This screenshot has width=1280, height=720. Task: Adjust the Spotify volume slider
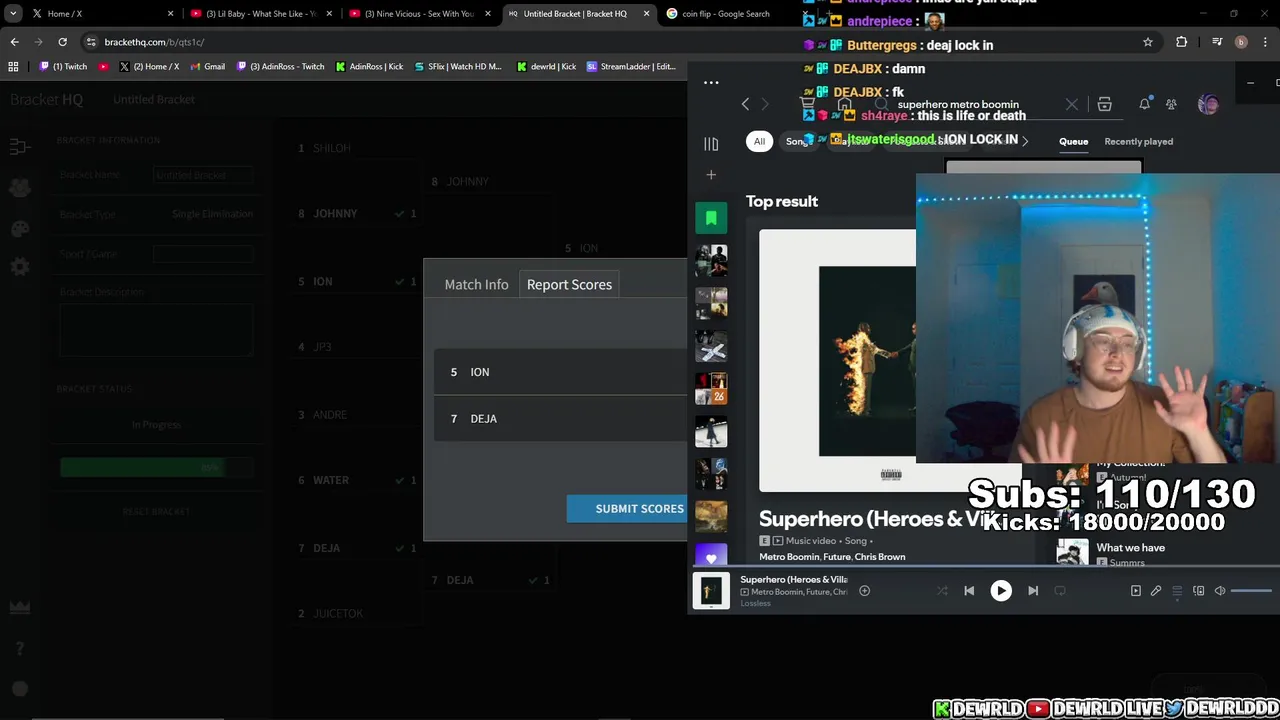click(x=1250, y=591)
